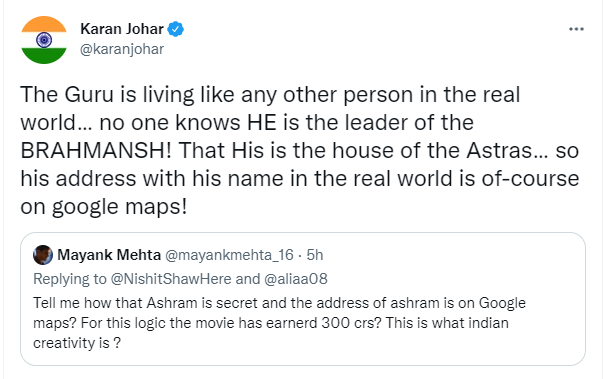Image resolution: width=608 pixels, height=379 pixels.
Task: Open Mayank Mehta's name in quoted tweet
Action: click(109, 255)
